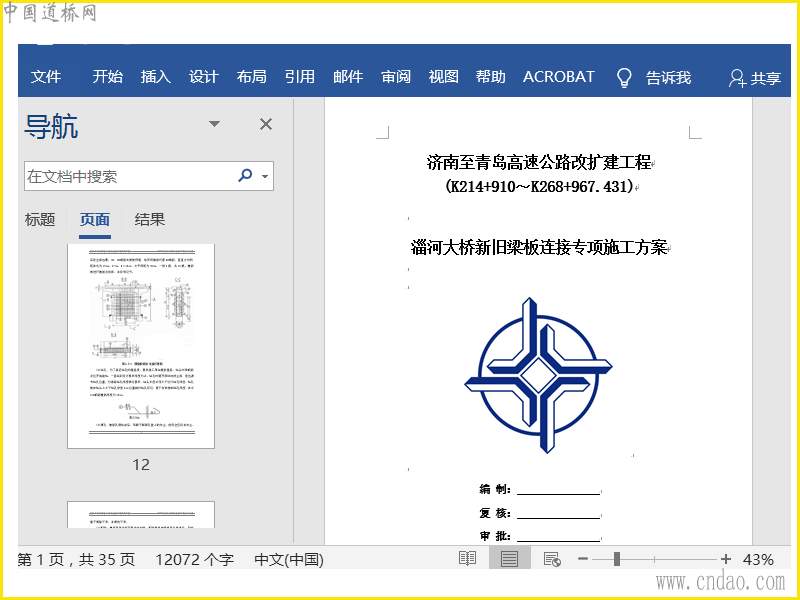Select the 页面 navigation tab

[x=95, y=220]
